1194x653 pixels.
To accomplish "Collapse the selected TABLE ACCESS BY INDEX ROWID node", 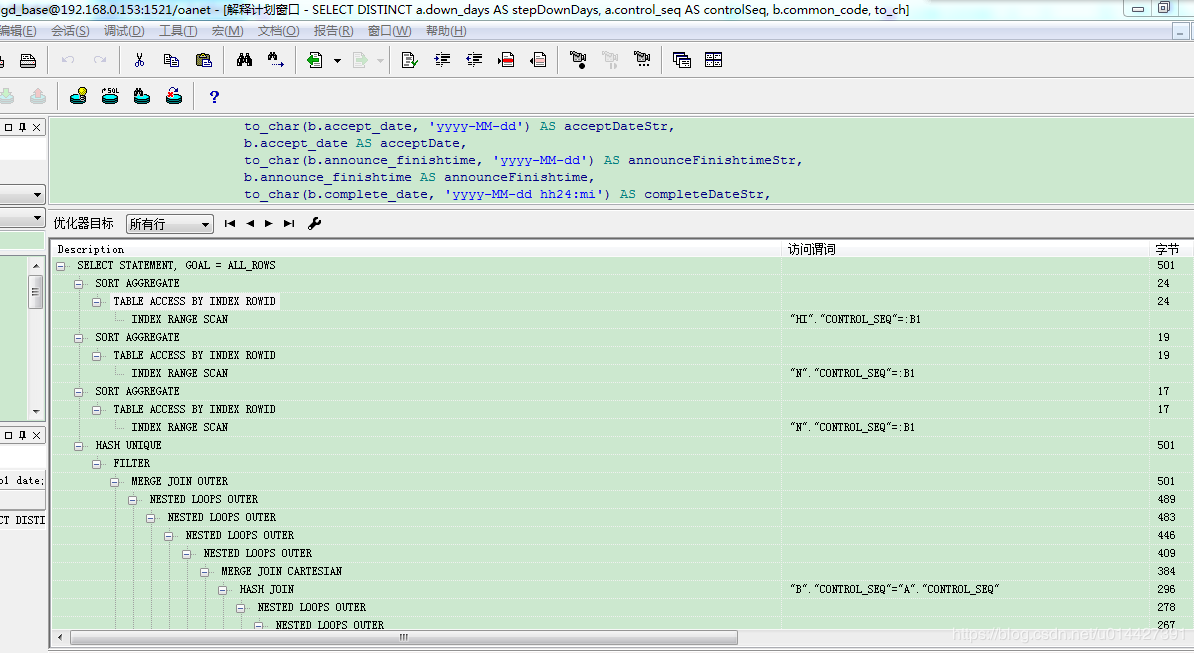I will click(97, 302).
